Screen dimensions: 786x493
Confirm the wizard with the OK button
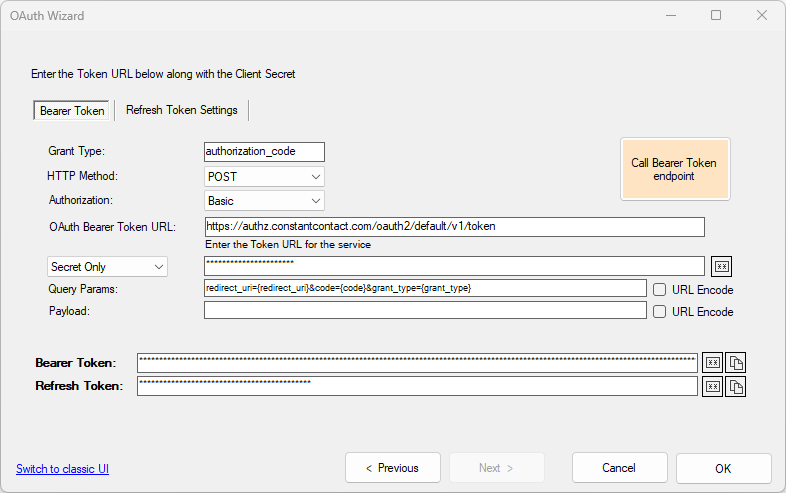point(723,468)
